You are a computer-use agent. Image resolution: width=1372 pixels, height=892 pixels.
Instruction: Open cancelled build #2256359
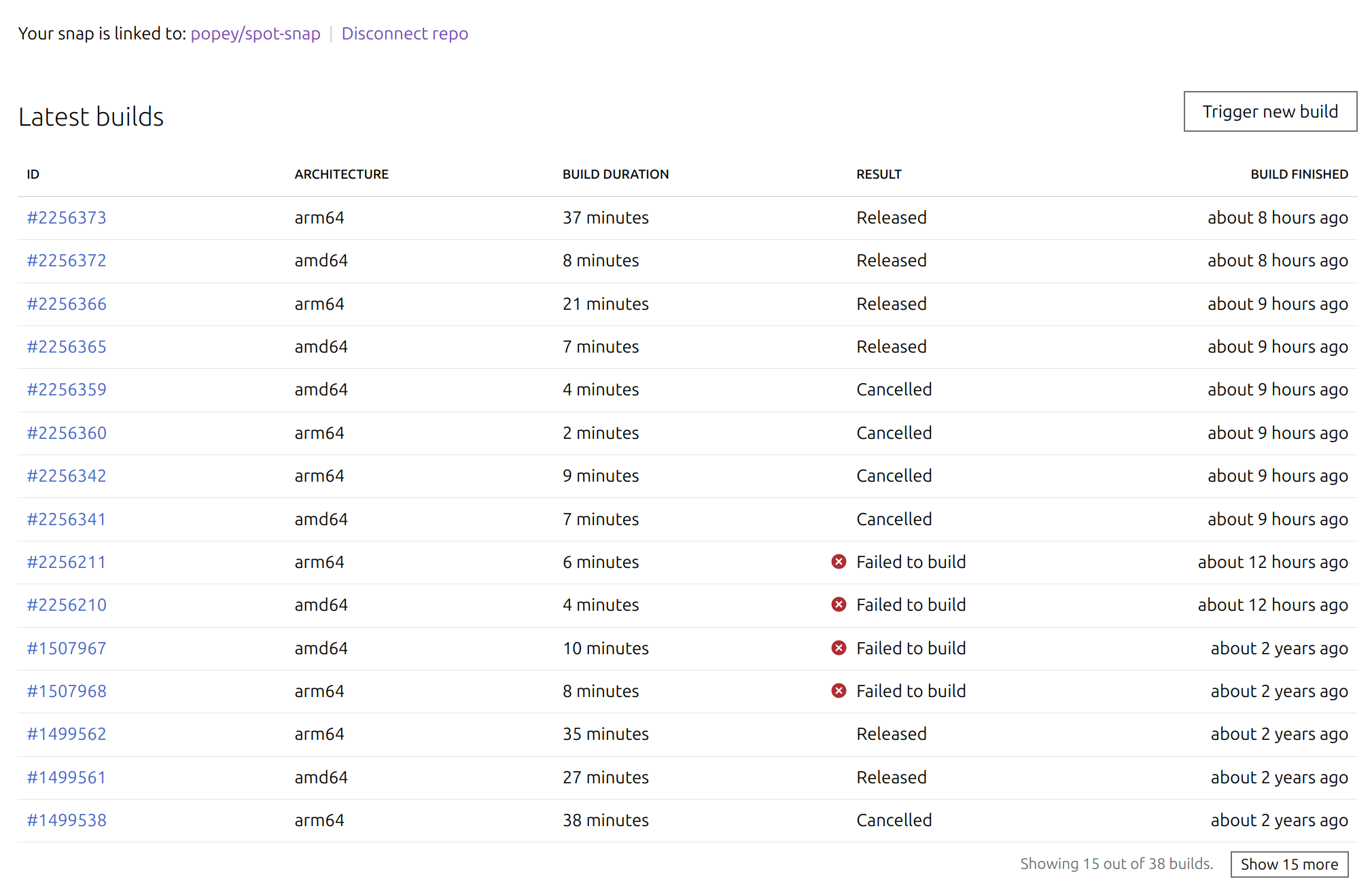[x=67, y=389]
